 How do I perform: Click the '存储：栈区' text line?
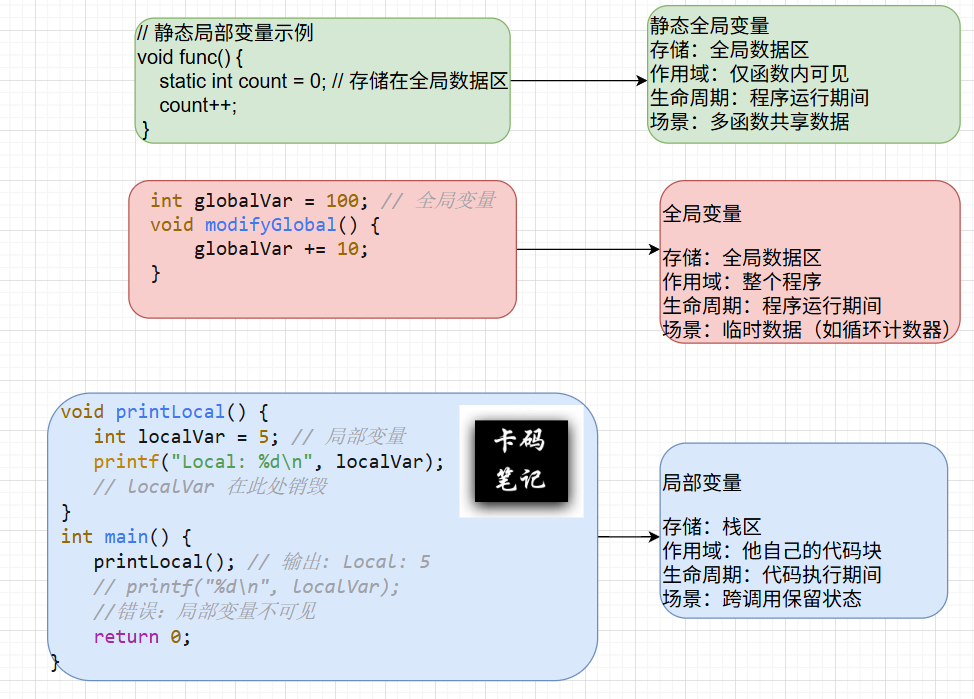[712, 527]
